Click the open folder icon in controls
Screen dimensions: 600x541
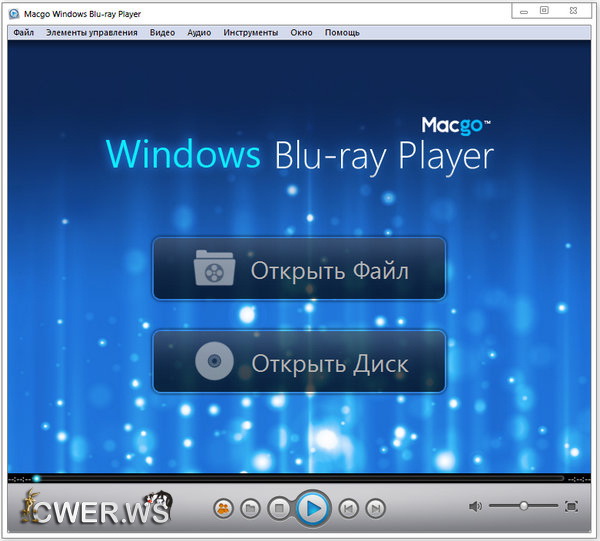click(250, 509)
